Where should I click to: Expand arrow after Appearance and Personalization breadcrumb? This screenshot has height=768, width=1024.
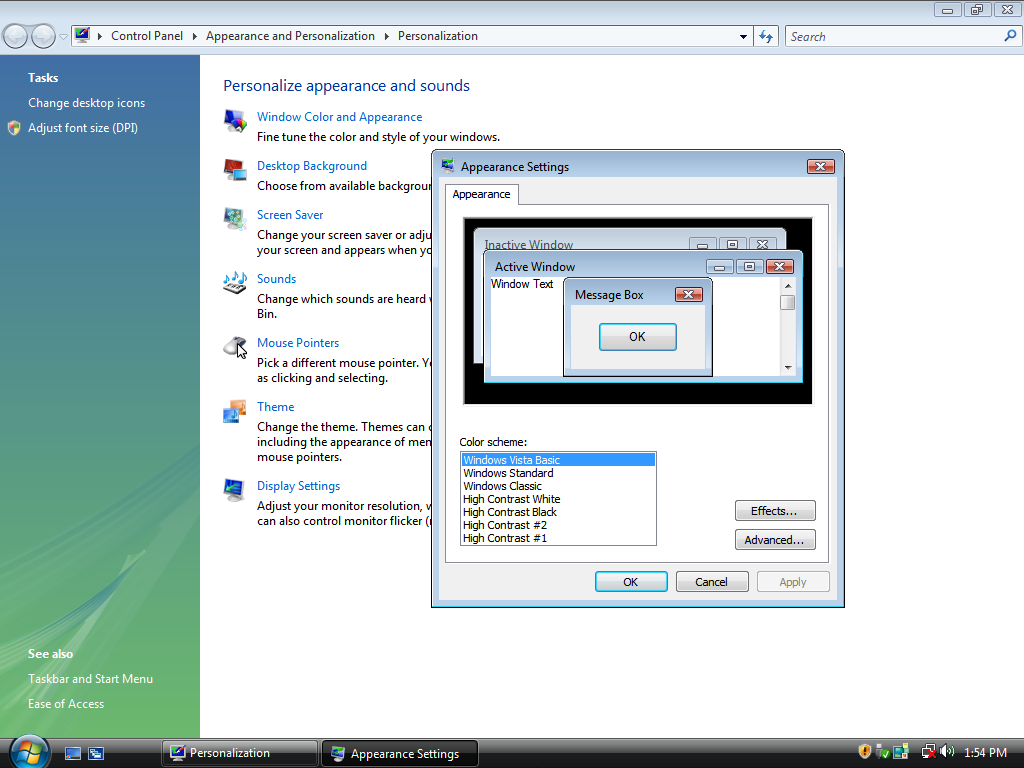click(387, 36)
